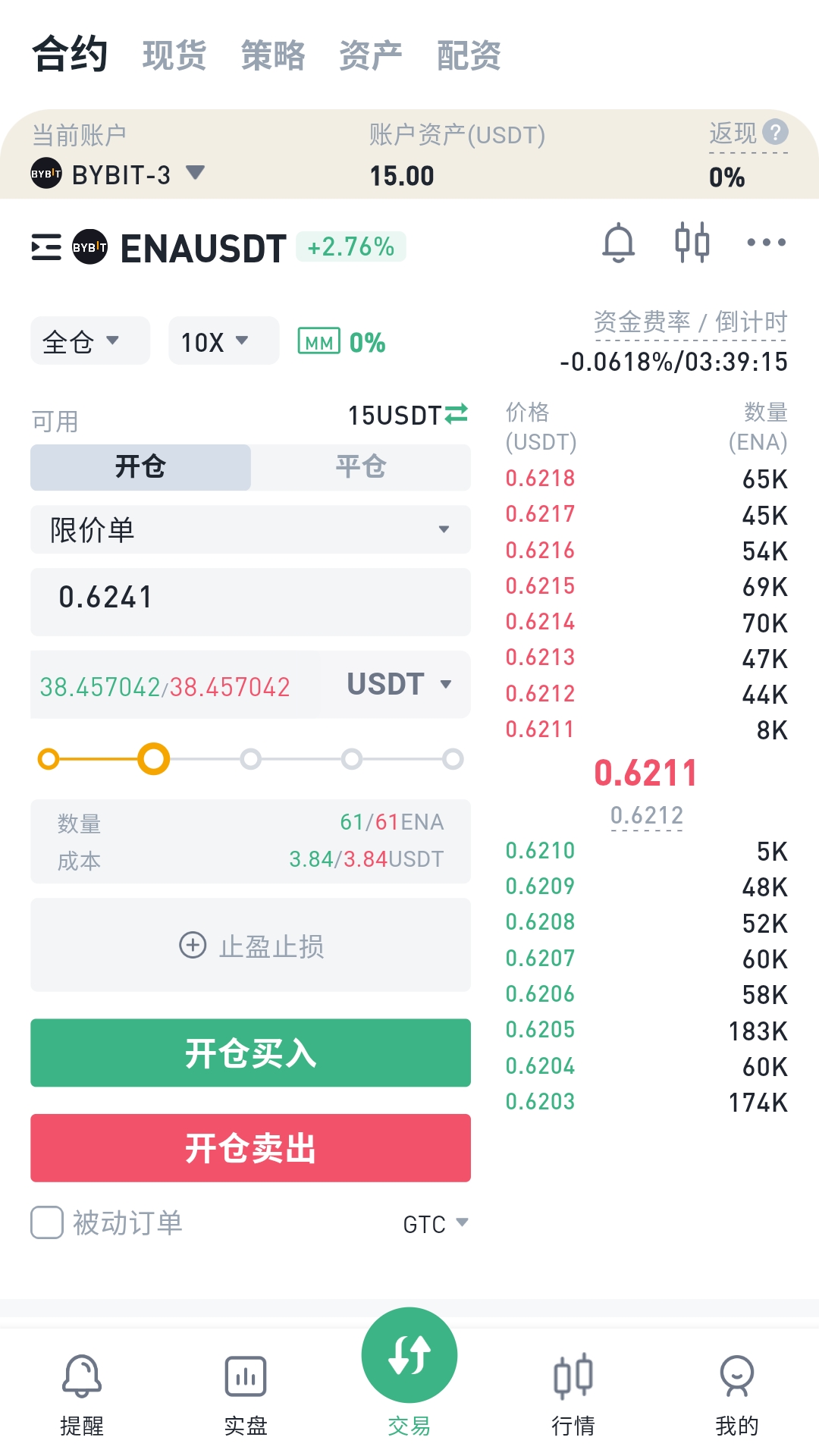Select the 开仓 open position toggle

[141, 466]
